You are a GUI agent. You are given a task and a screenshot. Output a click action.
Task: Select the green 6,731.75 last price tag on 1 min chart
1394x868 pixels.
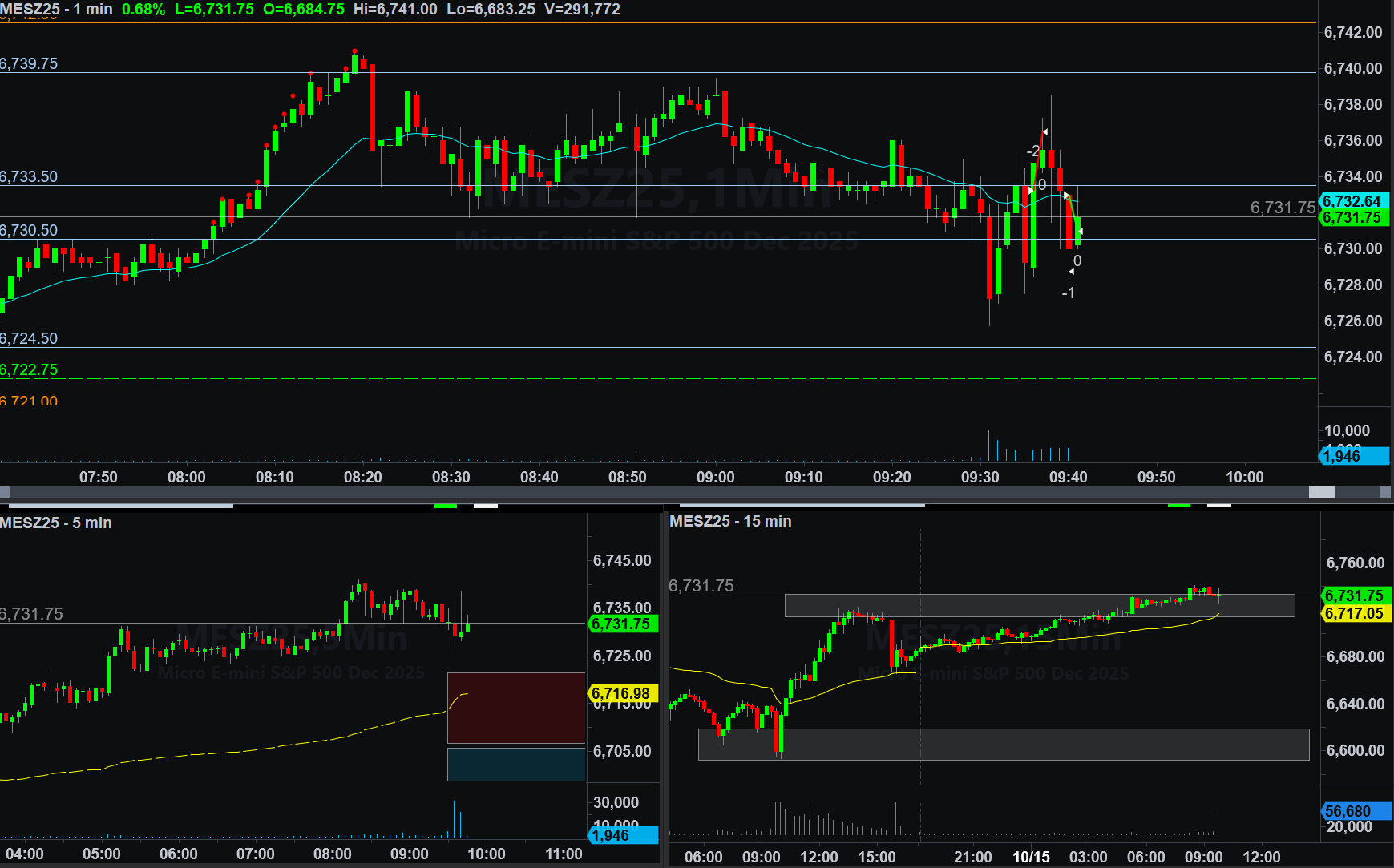coord(1352,218)
